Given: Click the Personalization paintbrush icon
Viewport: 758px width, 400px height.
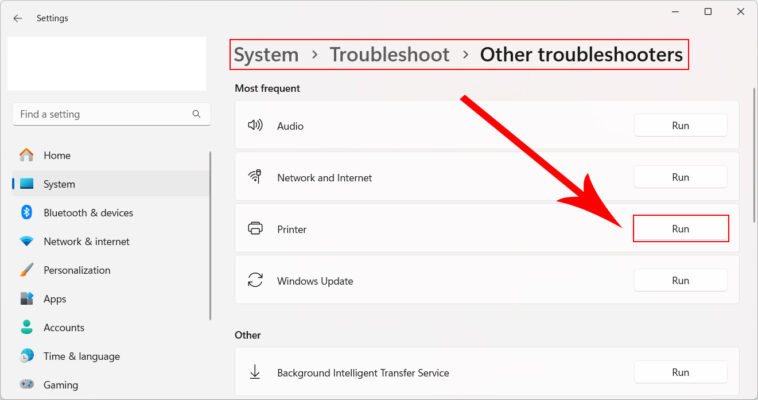Looking at the screenshot, I should tap(27, 270).
